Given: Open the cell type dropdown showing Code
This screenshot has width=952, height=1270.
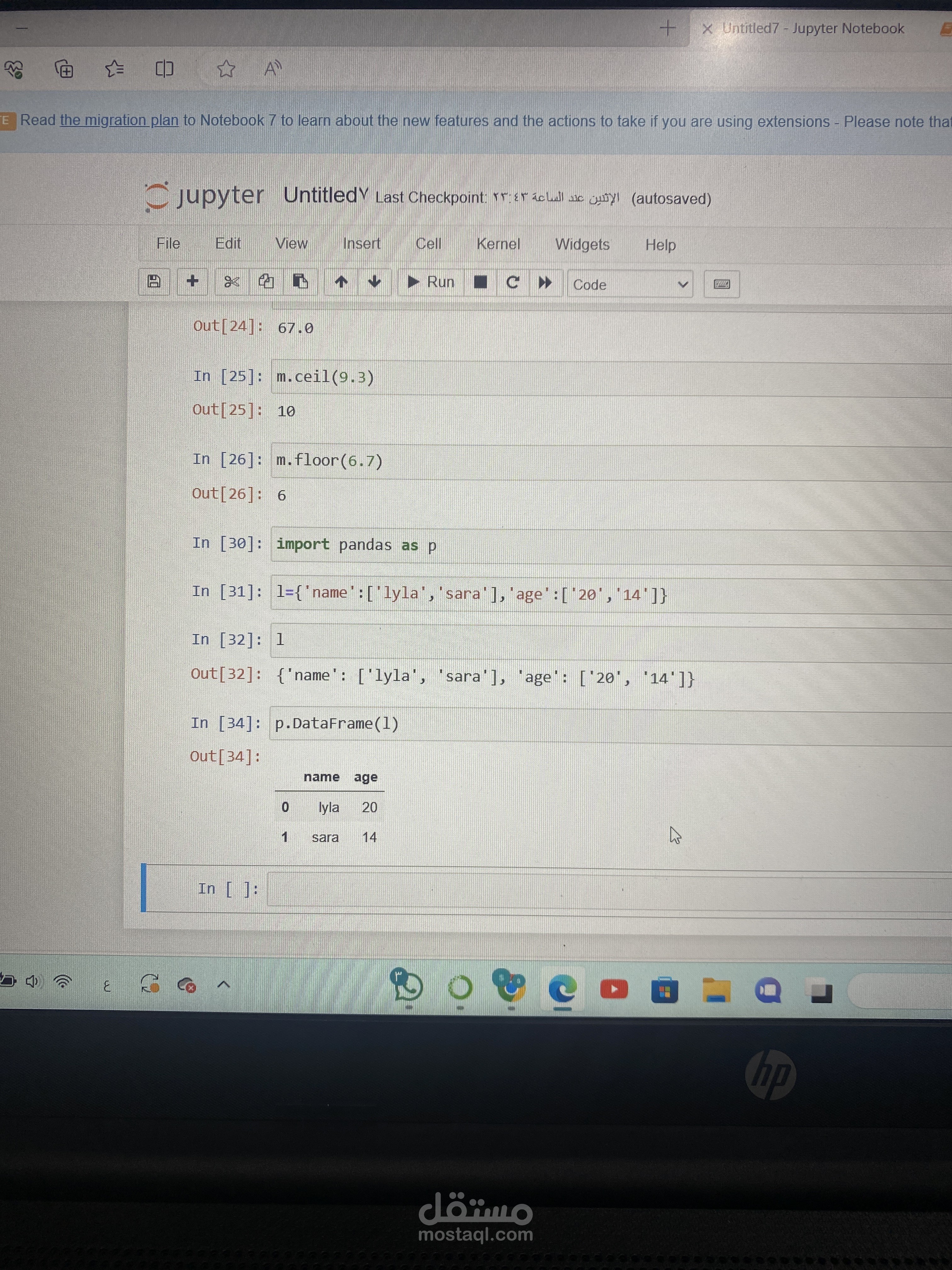Looking at the screenshot, I should point(630,284).
